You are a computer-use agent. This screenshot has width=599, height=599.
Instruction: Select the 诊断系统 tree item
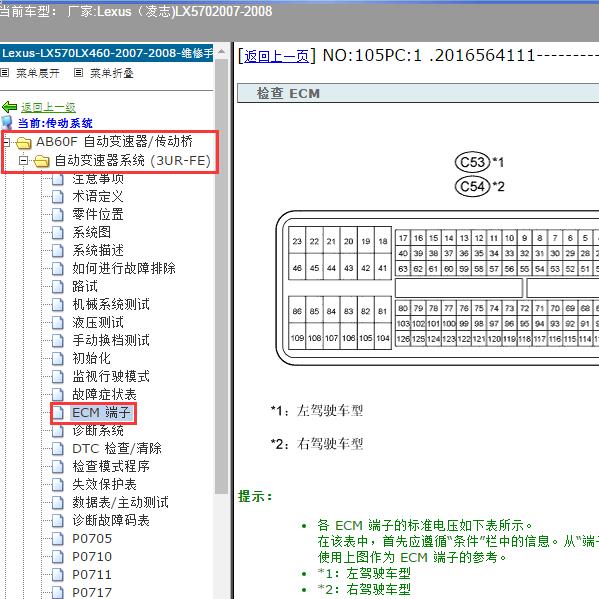[98, 431]
